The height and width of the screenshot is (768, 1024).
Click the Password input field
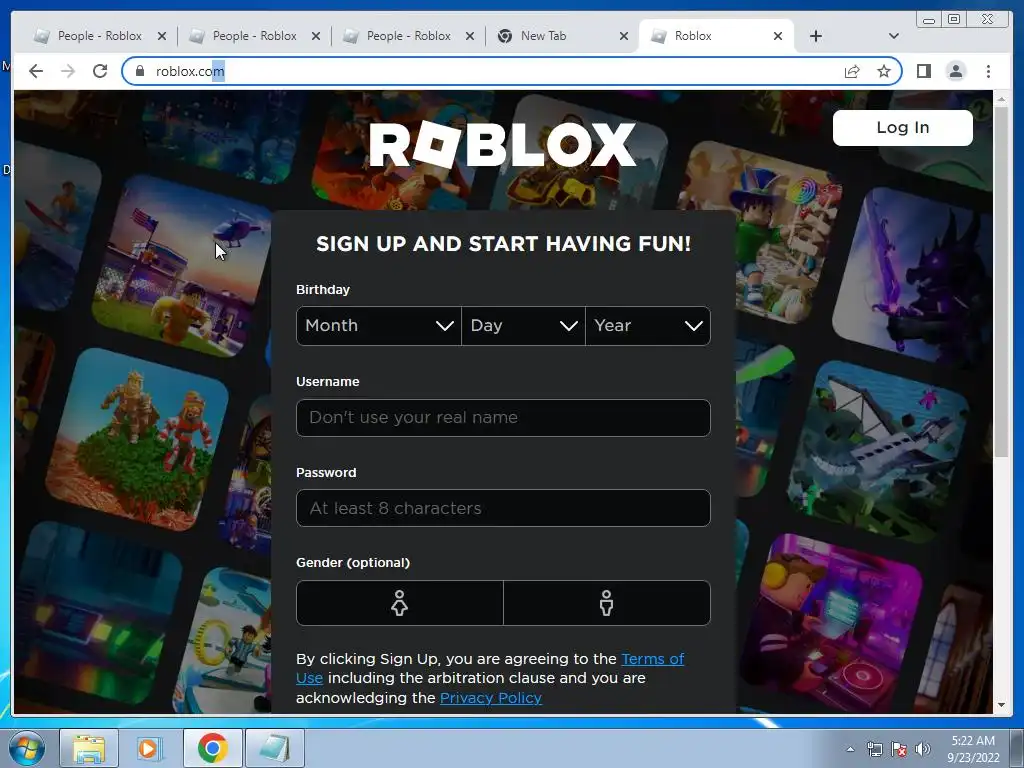pos(503,508)
